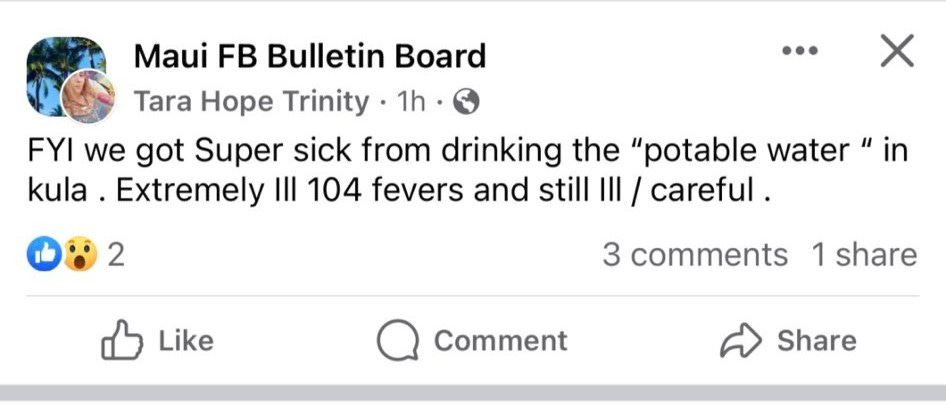Click the thumbs-up outline Like icon
Screen dimensions: 946x407
coord(120,341)
